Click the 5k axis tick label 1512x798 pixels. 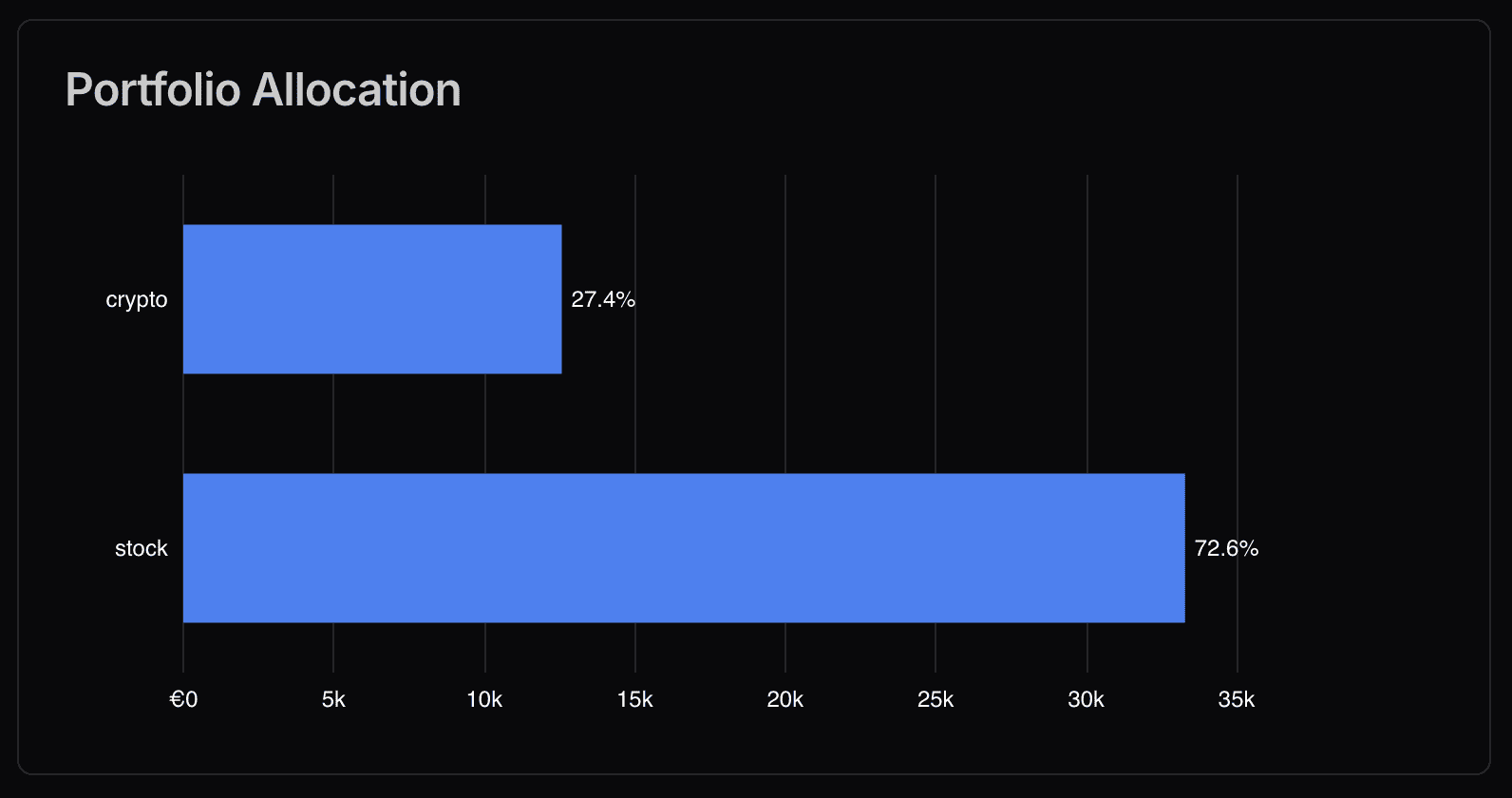pyautogui.click(x=333, y=700)
